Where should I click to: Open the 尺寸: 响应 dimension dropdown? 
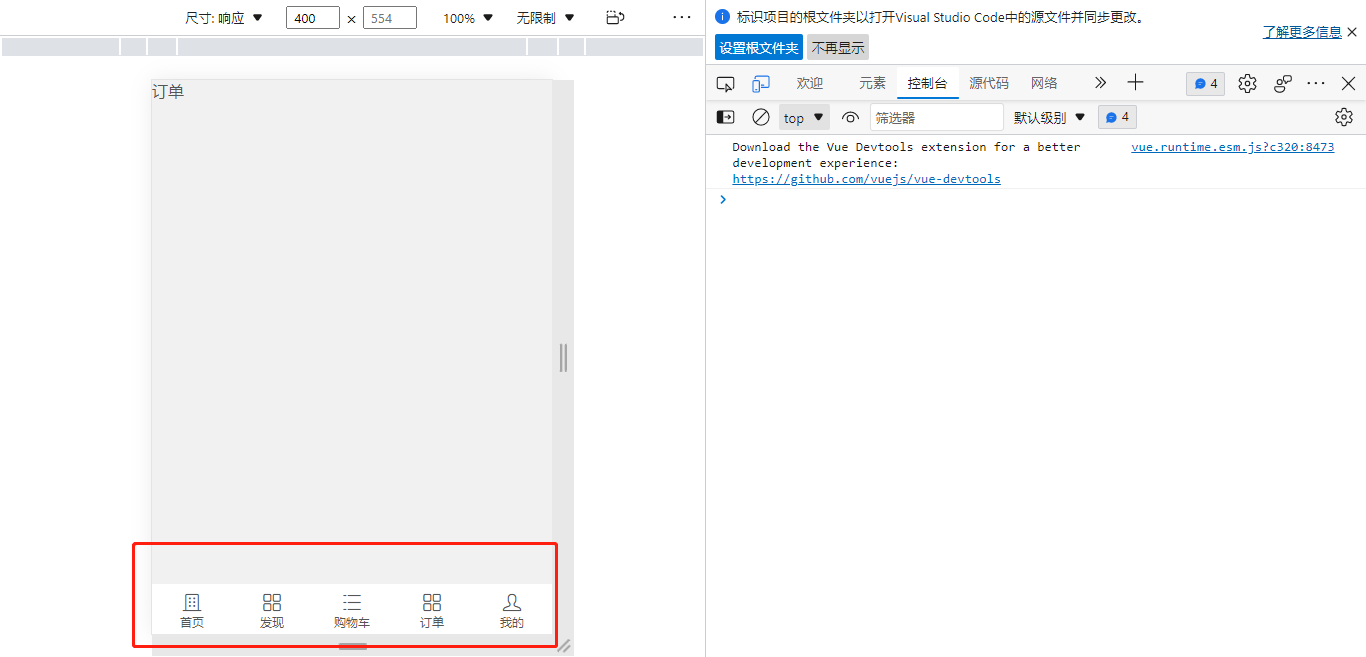coord(224,18)
